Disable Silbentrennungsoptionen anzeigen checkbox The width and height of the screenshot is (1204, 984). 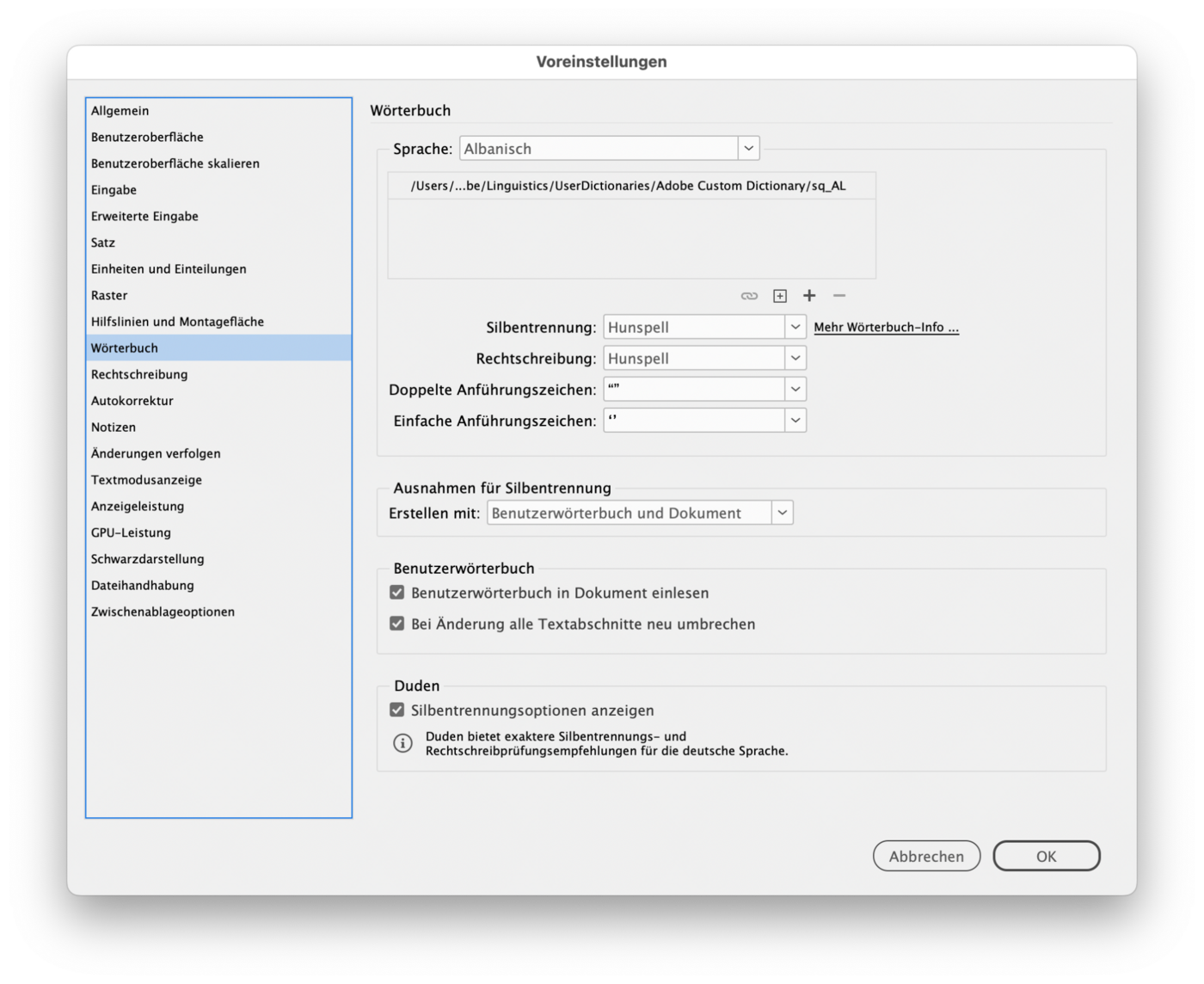pyautogui.click(x=396, y=710)
